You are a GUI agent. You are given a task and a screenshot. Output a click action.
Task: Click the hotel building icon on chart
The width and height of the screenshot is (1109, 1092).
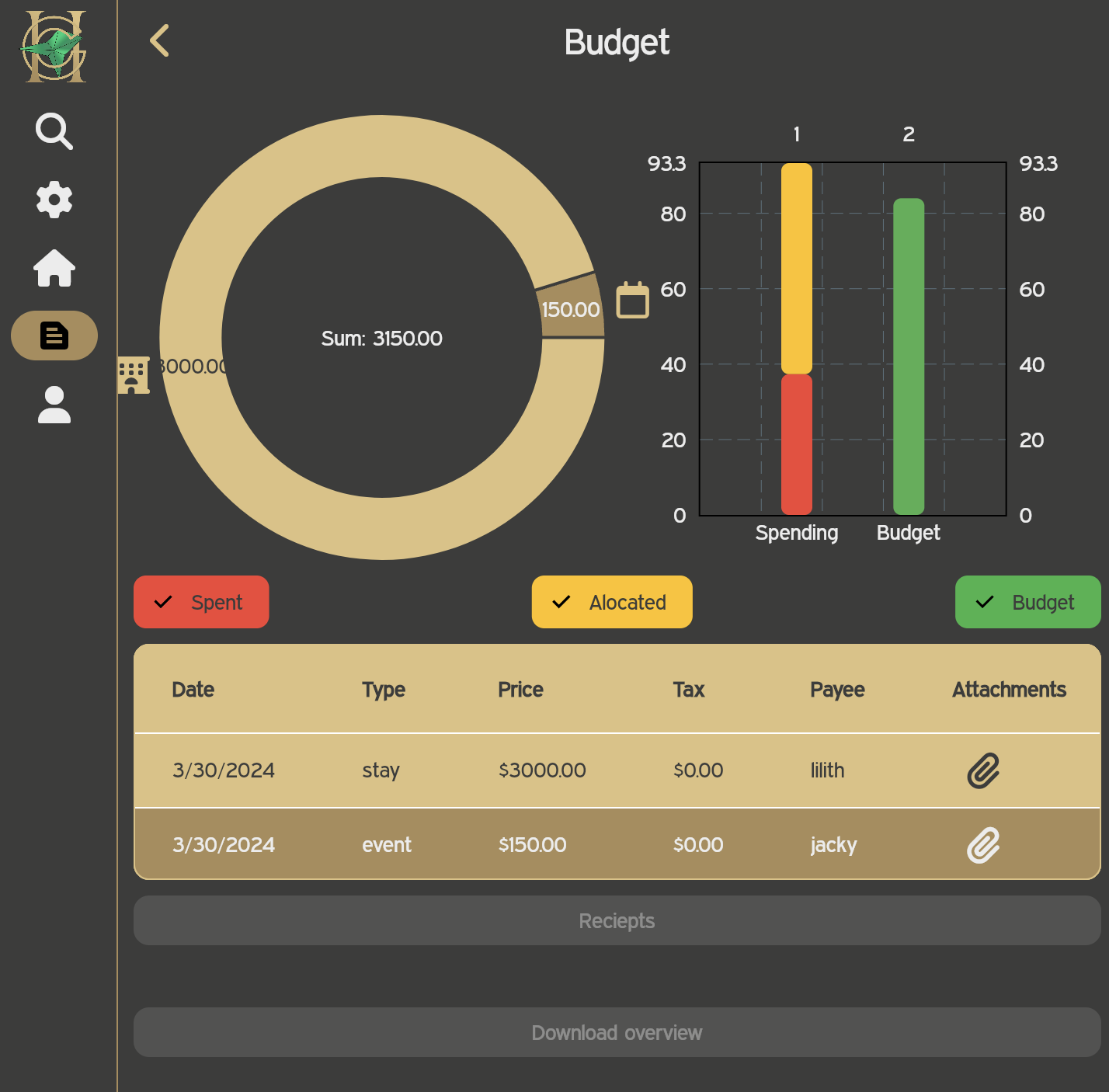(133, 375)
